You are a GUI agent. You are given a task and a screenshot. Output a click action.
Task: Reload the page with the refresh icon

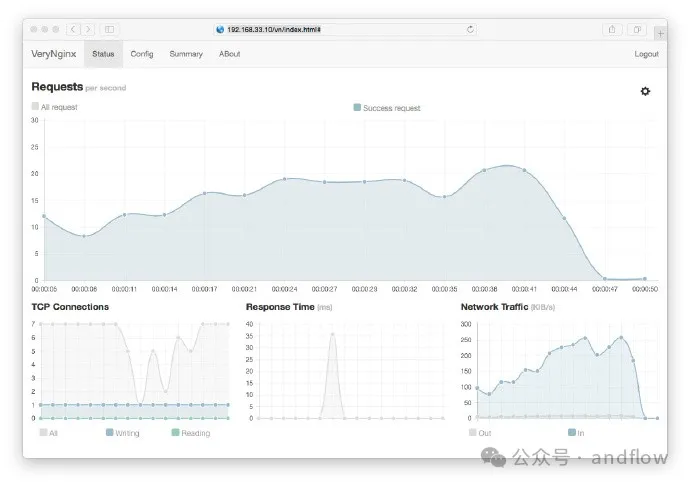[x=470, y=29]
